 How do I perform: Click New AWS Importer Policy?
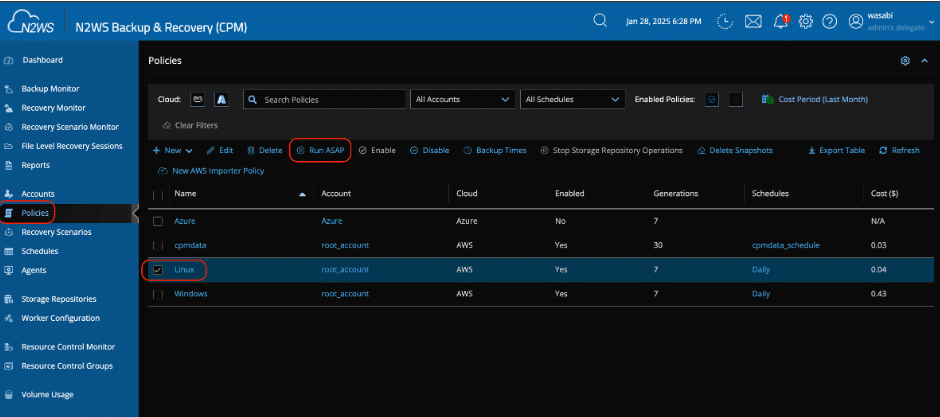tap(211, 171)
